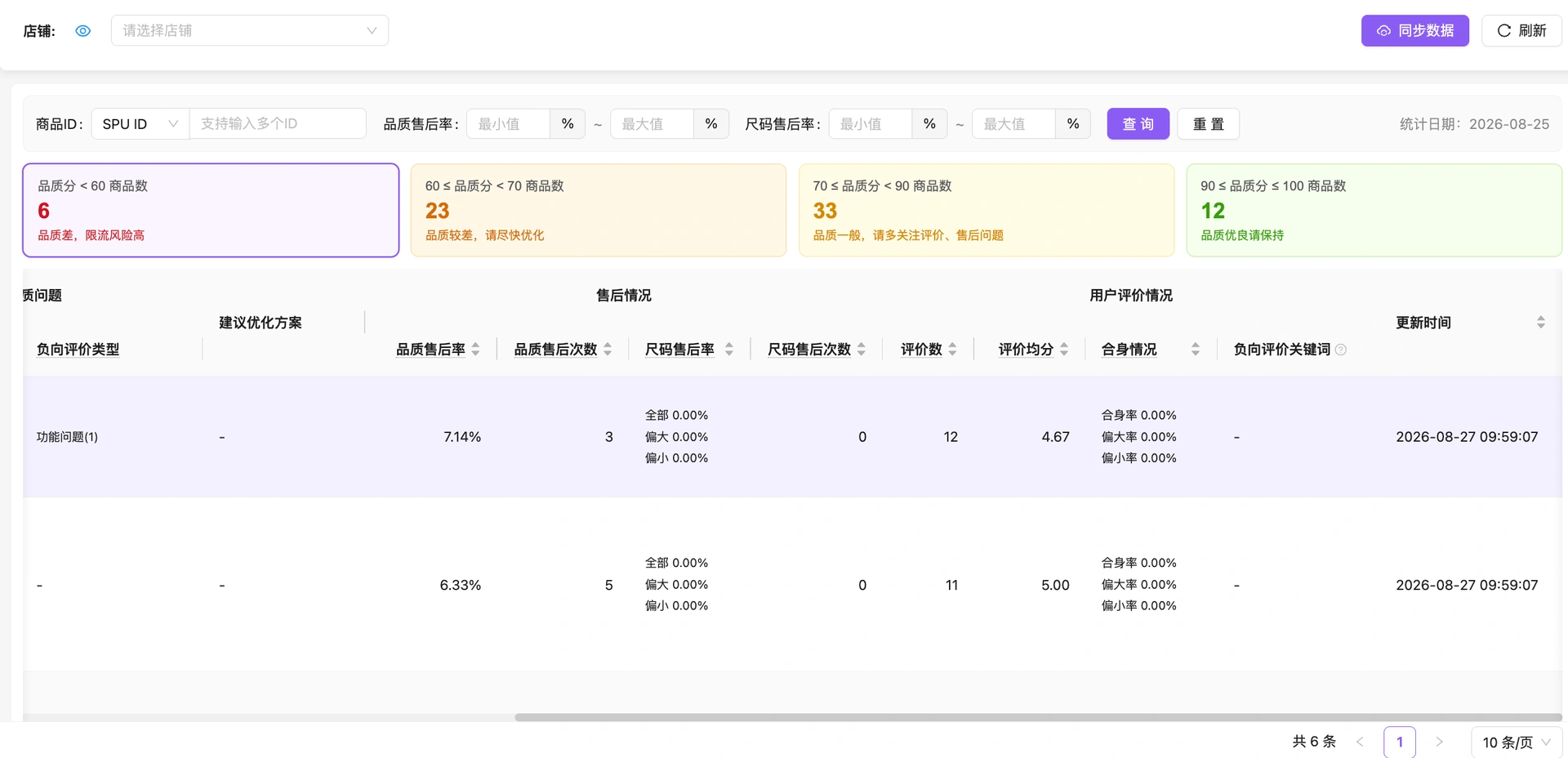Sort by 尺码售后次数 column
The height and width of the screenshot is (758, 1568).
[x=862, y=350]
